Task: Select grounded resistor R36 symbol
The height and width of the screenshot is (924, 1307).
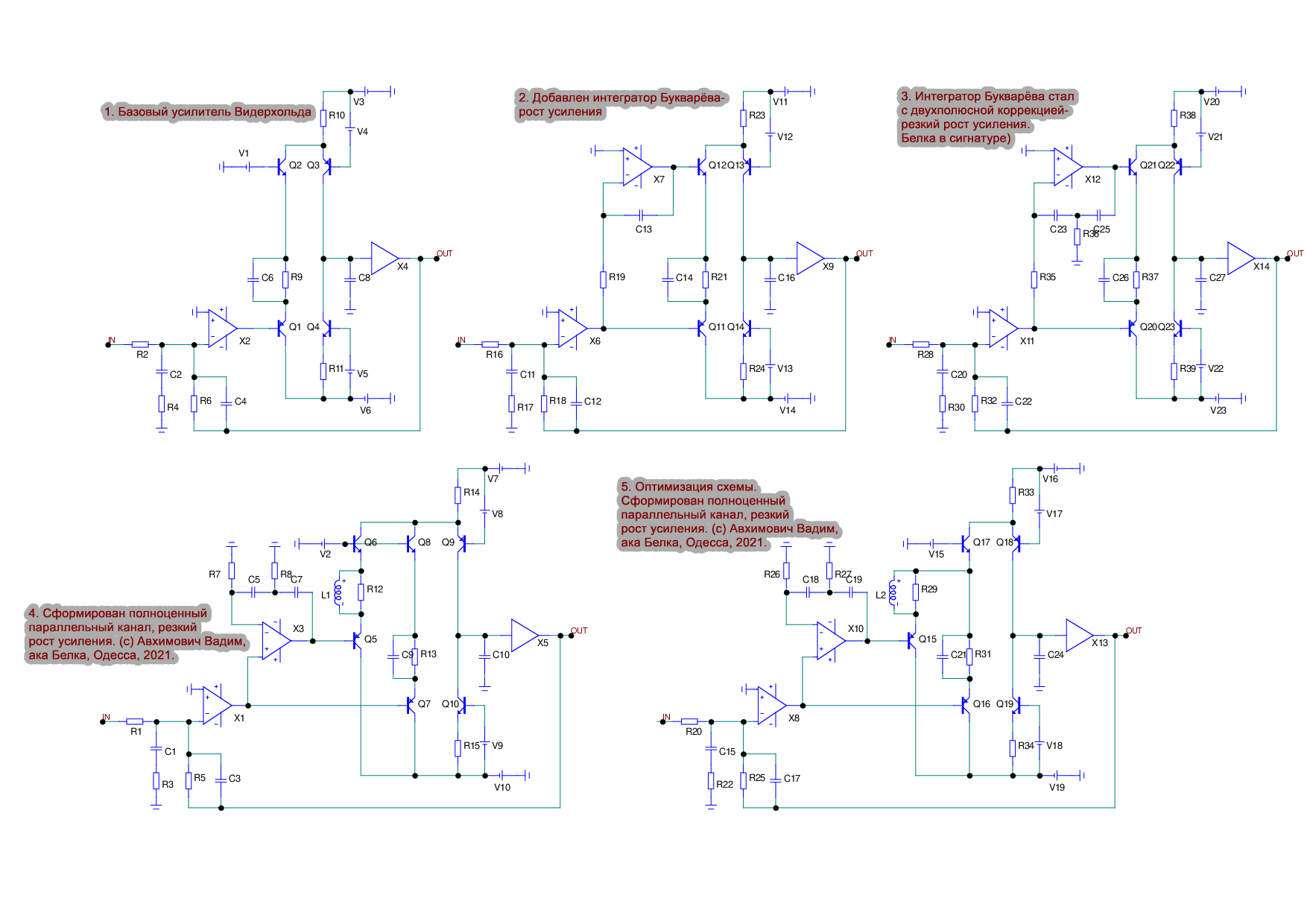Action: [x=1077, y=237]
